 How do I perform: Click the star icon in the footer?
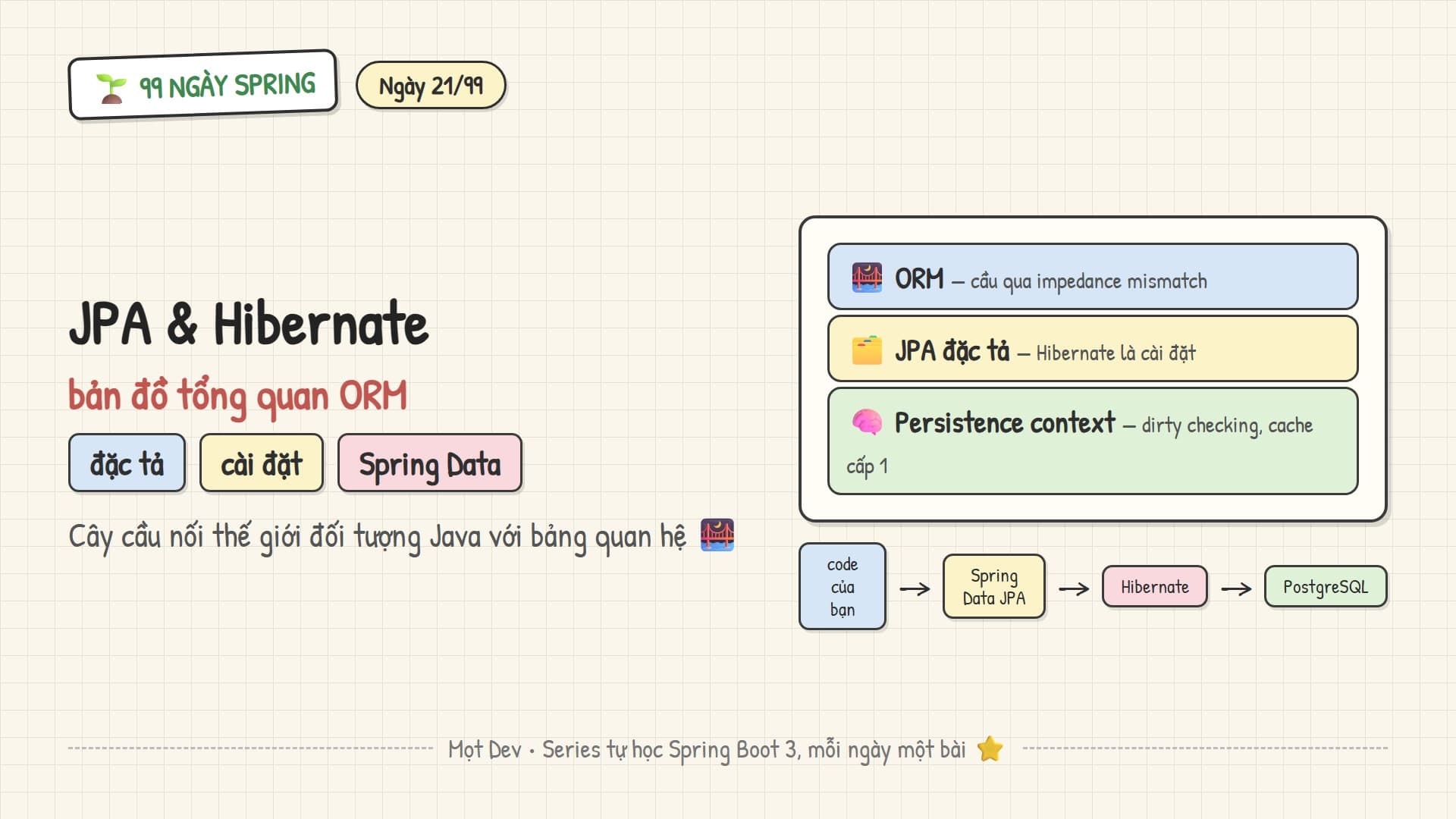(990, 749)
